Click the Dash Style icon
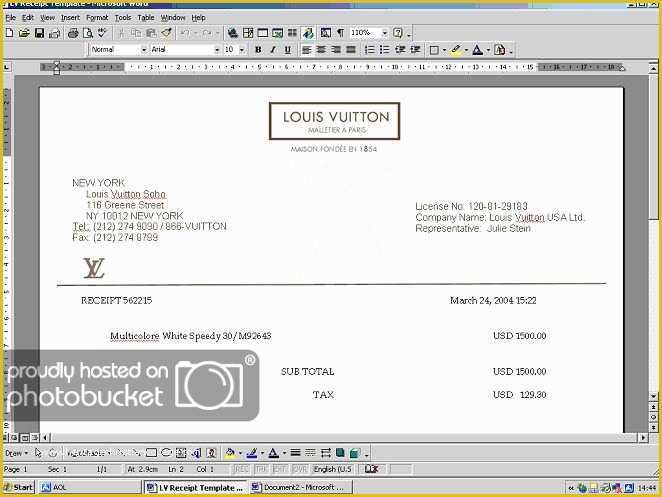 (x=310, y=453)
